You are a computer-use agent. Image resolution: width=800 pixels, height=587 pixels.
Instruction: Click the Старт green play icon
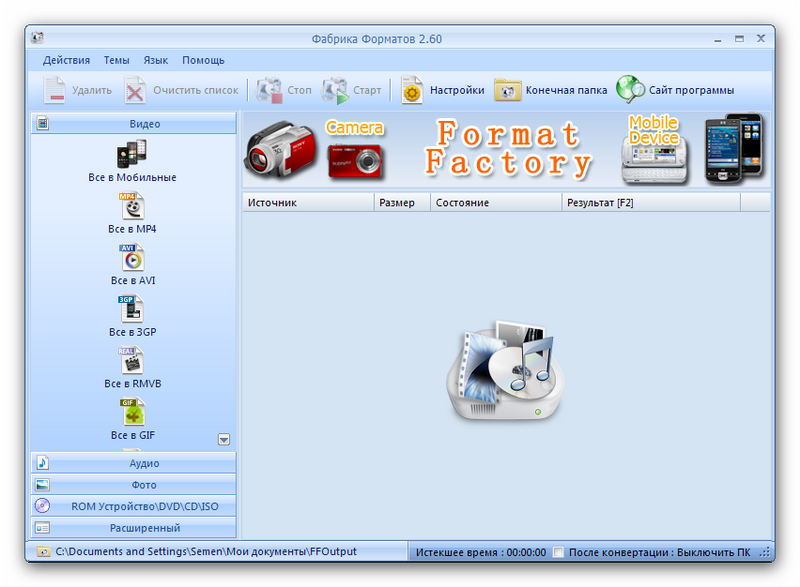point(335,90)
